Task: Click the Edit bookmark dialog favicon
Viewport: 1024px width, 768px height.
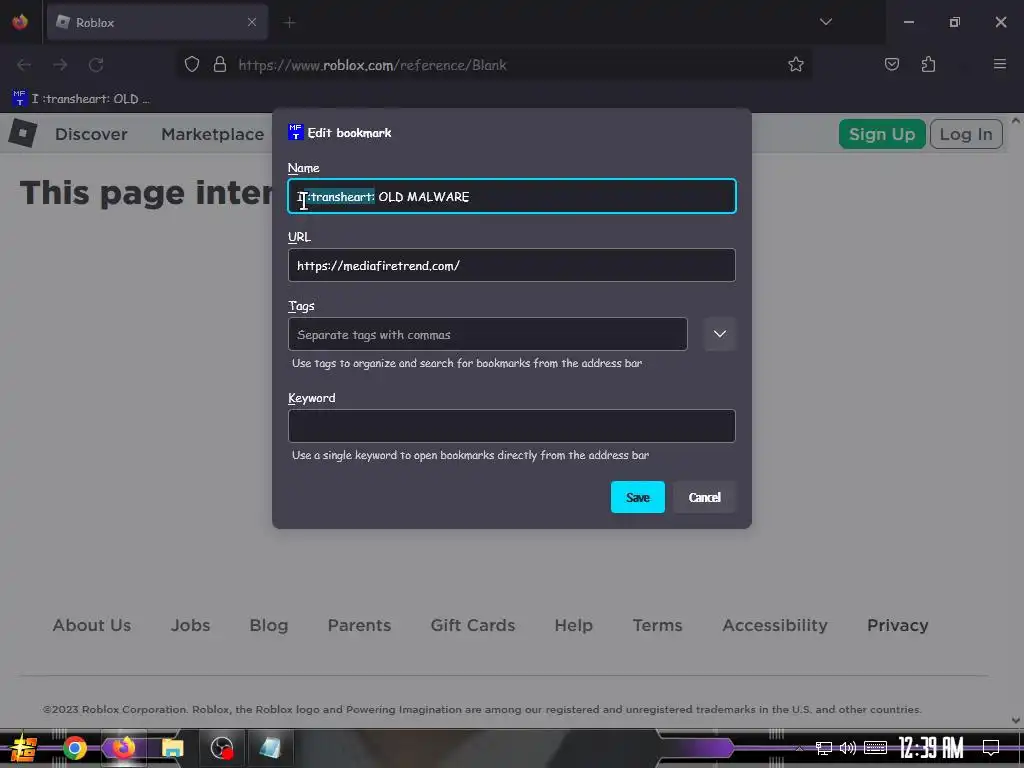Action: point(295,132)
